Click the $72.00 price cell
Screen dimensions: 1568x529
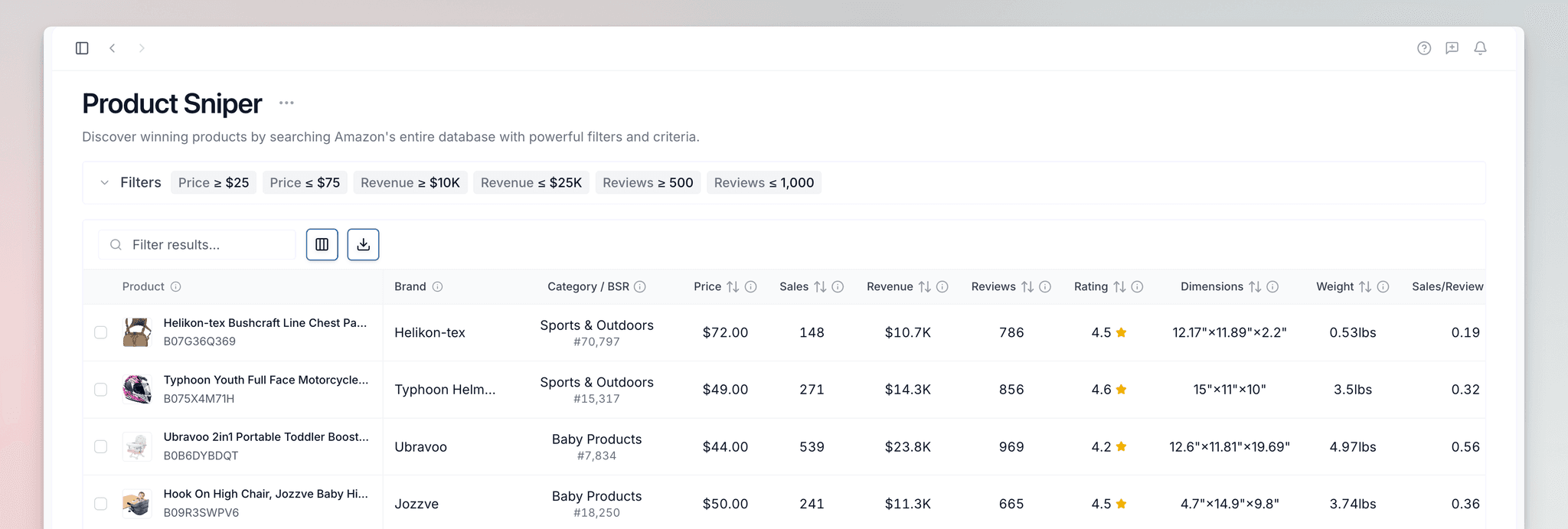point(725,332)
